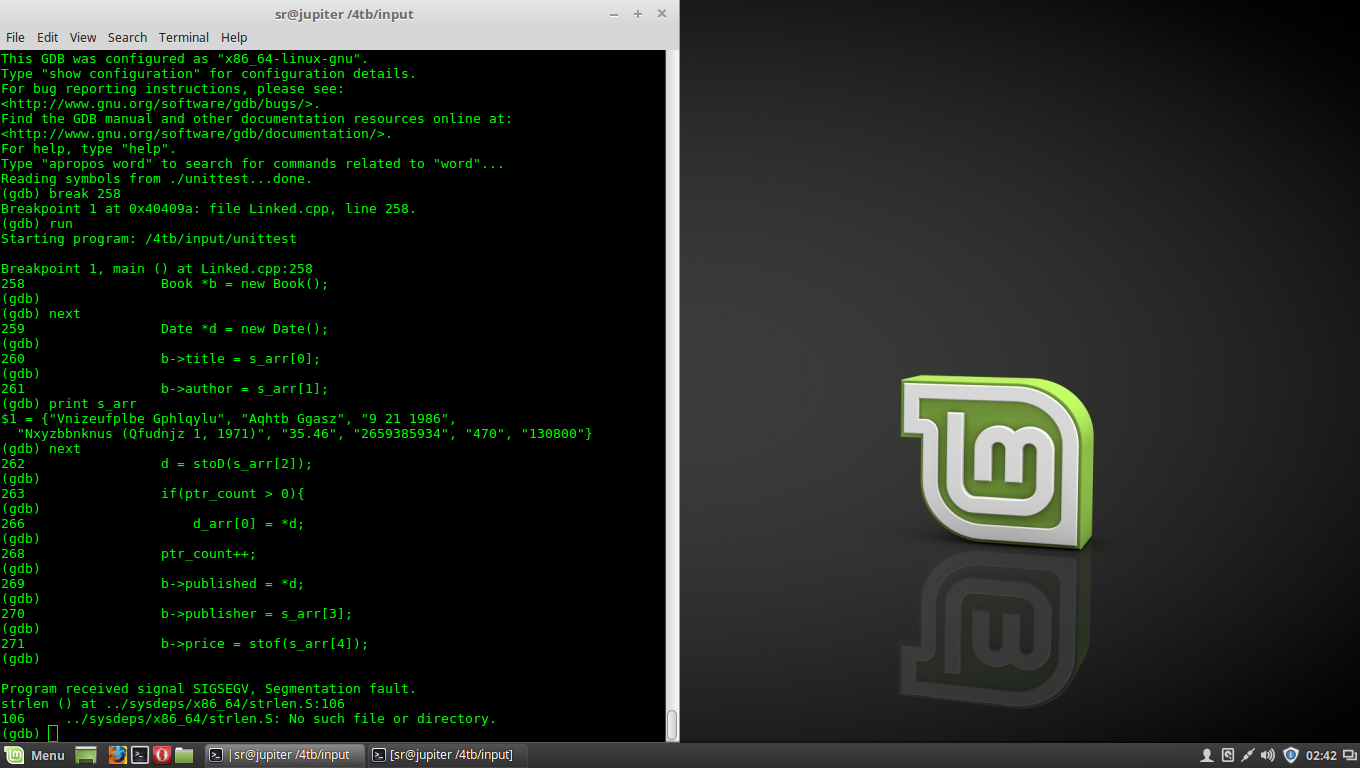This screenshot has width=1360, height=768.
Task: Click 'Book *b = new Book();' line
Action: pos(244,284)
